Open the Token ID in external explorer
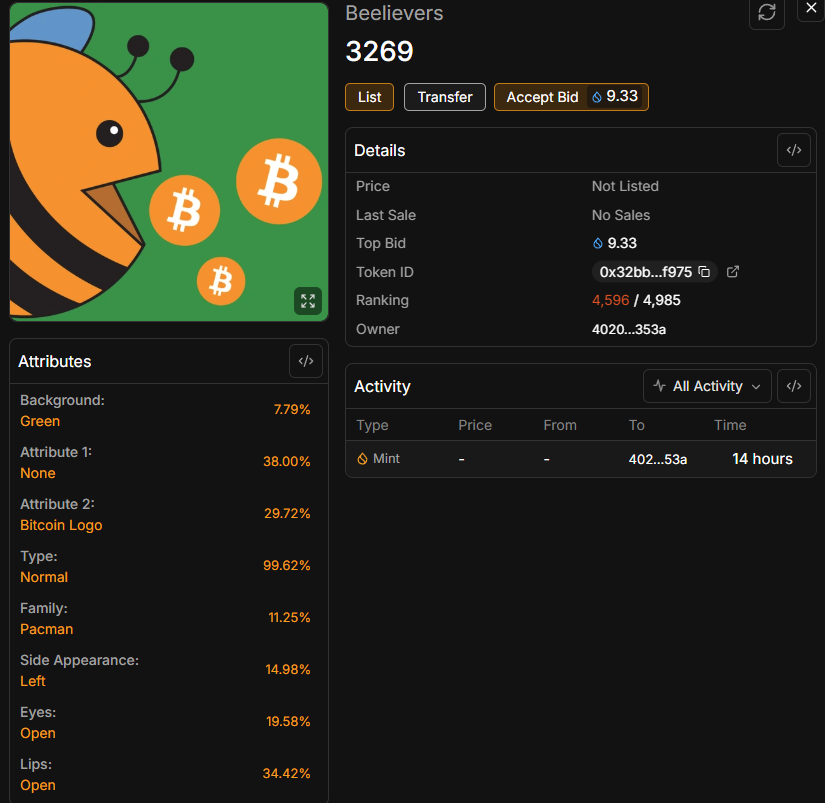Image resolution: width=825 pixels, height=803 pixels. pyautogui.click(x=732, y=272)
